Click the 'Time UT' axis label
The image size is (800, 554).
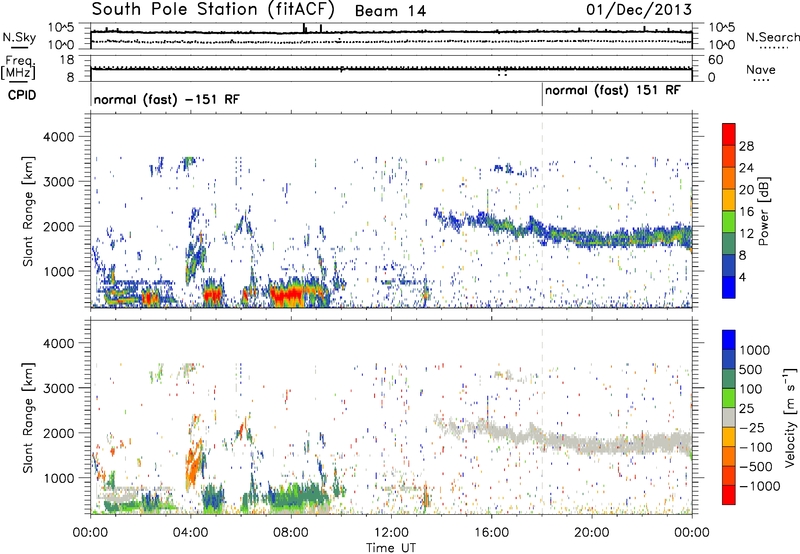tap(391, 548)
